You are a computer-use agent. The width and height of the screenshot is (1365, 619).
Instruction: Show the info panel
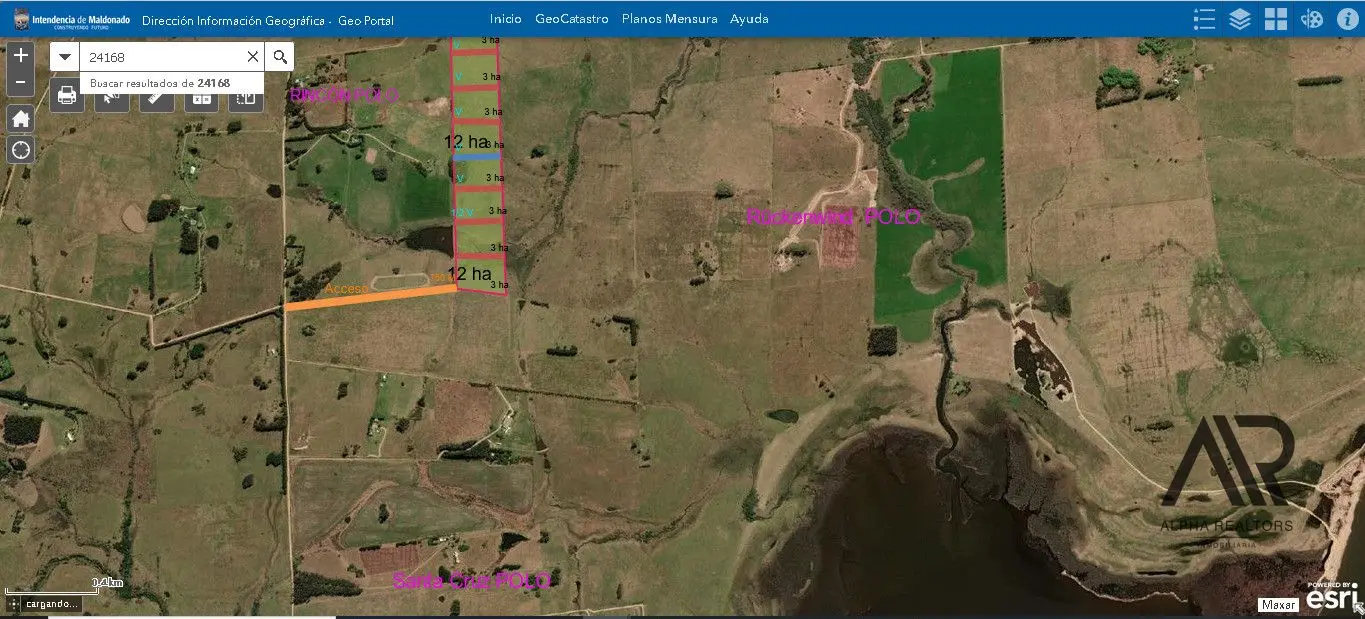click(x=1346, y=19)
